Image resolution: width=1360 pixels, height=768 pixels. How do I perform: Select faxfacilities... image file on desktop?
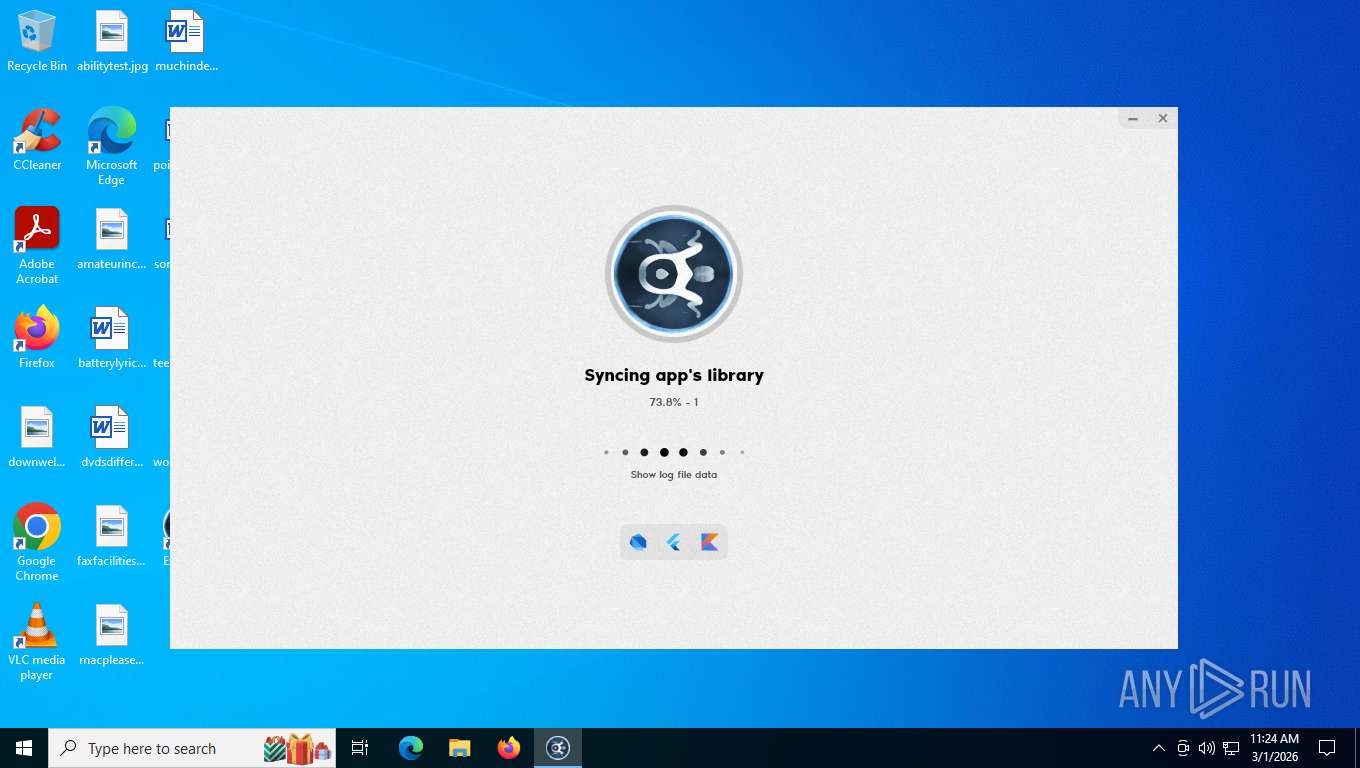pos(112,536)
